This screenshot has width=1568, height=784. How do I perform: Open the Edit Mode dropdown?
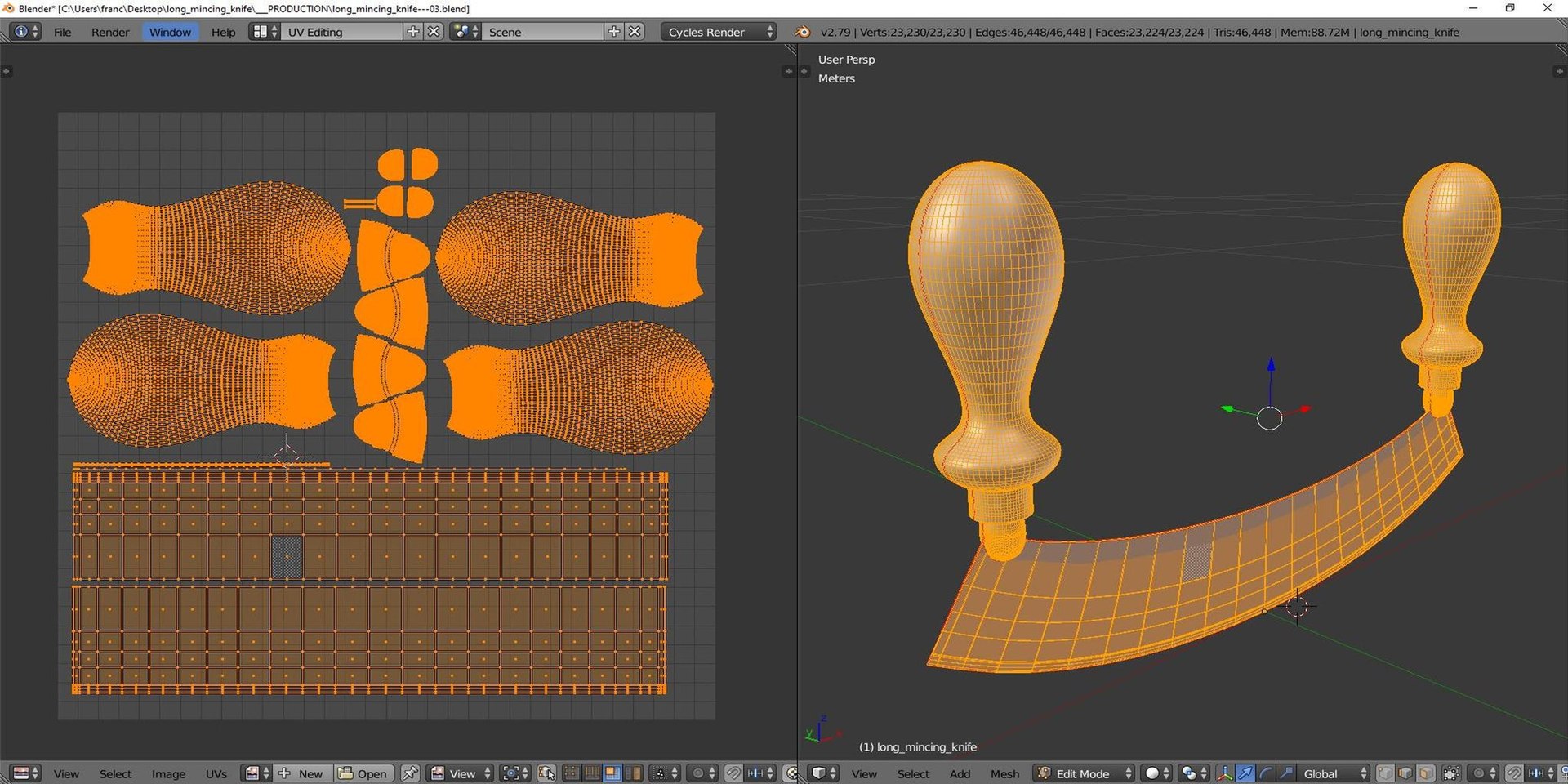1084,773
